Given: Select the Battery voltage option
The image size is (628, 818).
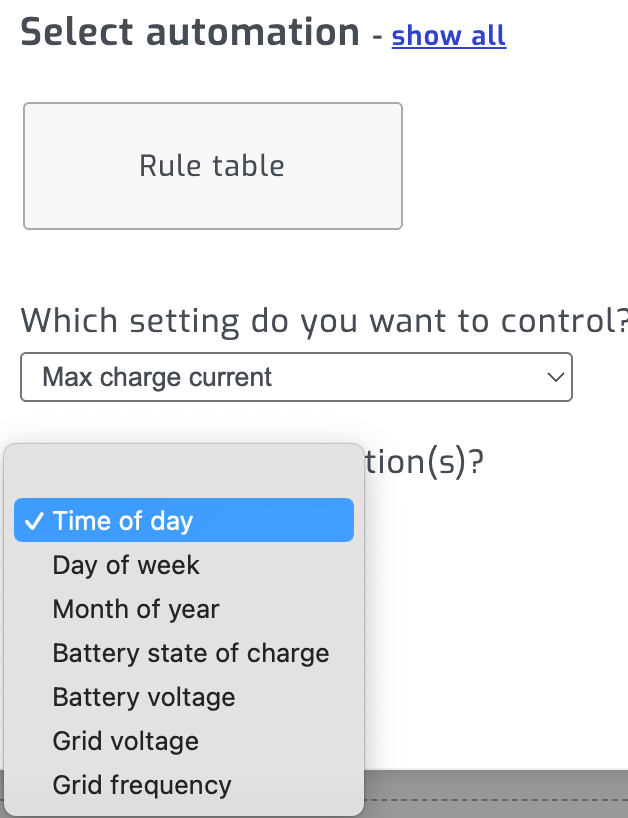Looking at the screenshot, I should tap(144, 697).
